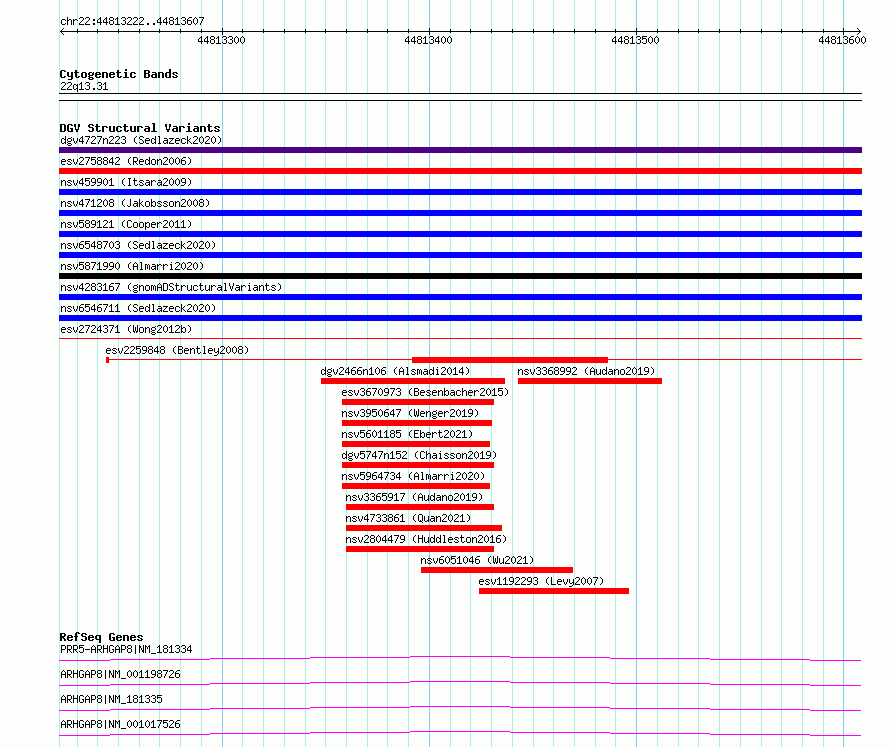The image size is (890, 747).
Task: Open esv2758842 (Redon2006) variant label
Action: click(x=126, y=161)
